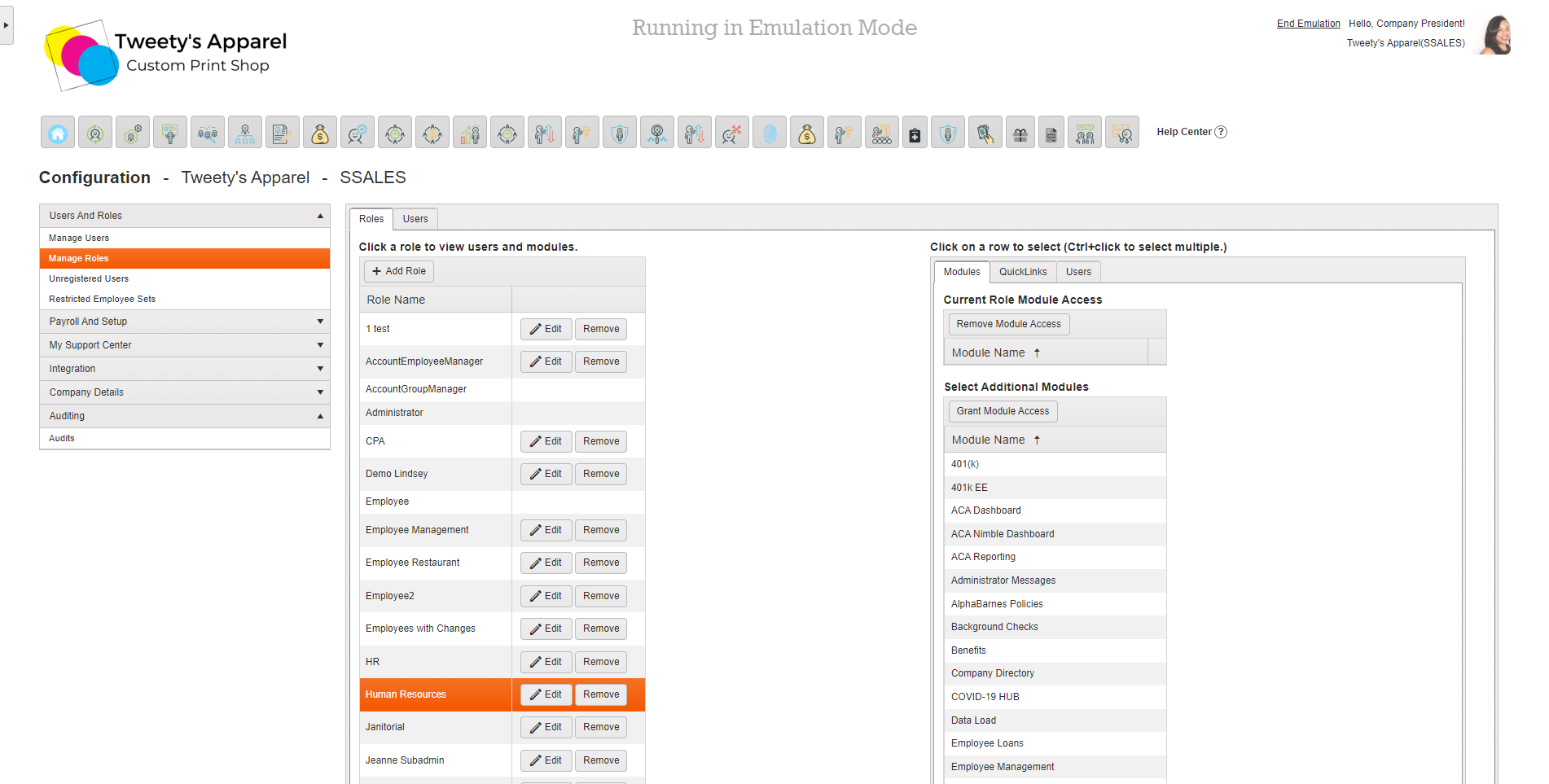Open the medical clipboard icon
Image resolution: width=1549 pixels, height=784 pixels.
[x=915, y=132]
